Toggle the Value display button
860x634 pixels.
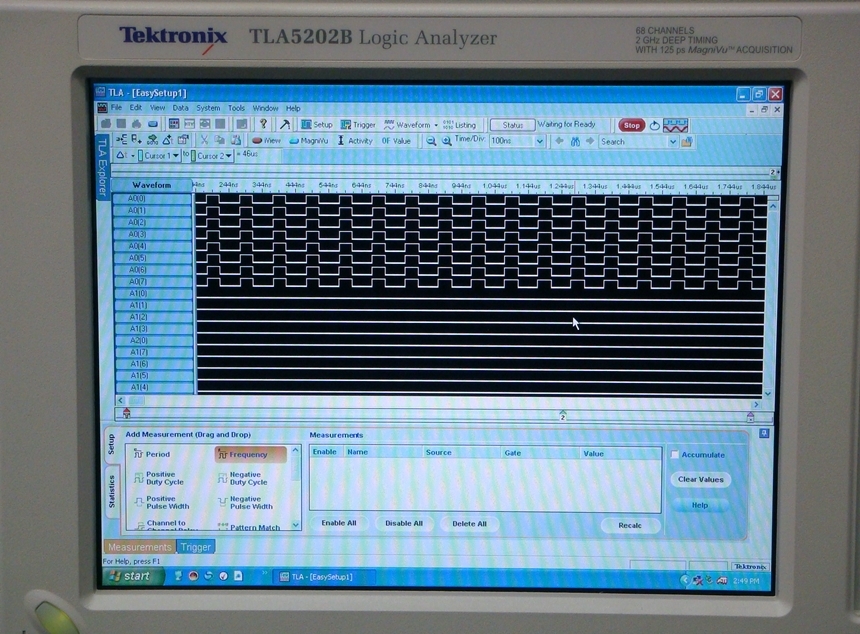396,141
